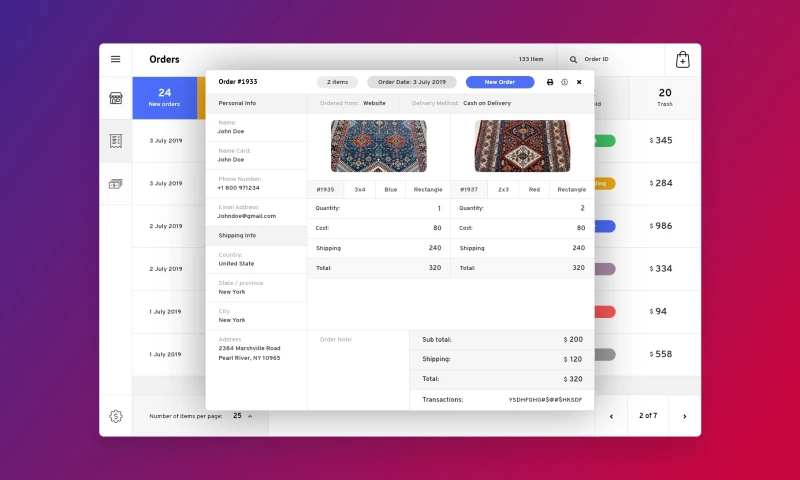Click the $ 334 order amount
This screenshot has height=480, width=800.
661,269
